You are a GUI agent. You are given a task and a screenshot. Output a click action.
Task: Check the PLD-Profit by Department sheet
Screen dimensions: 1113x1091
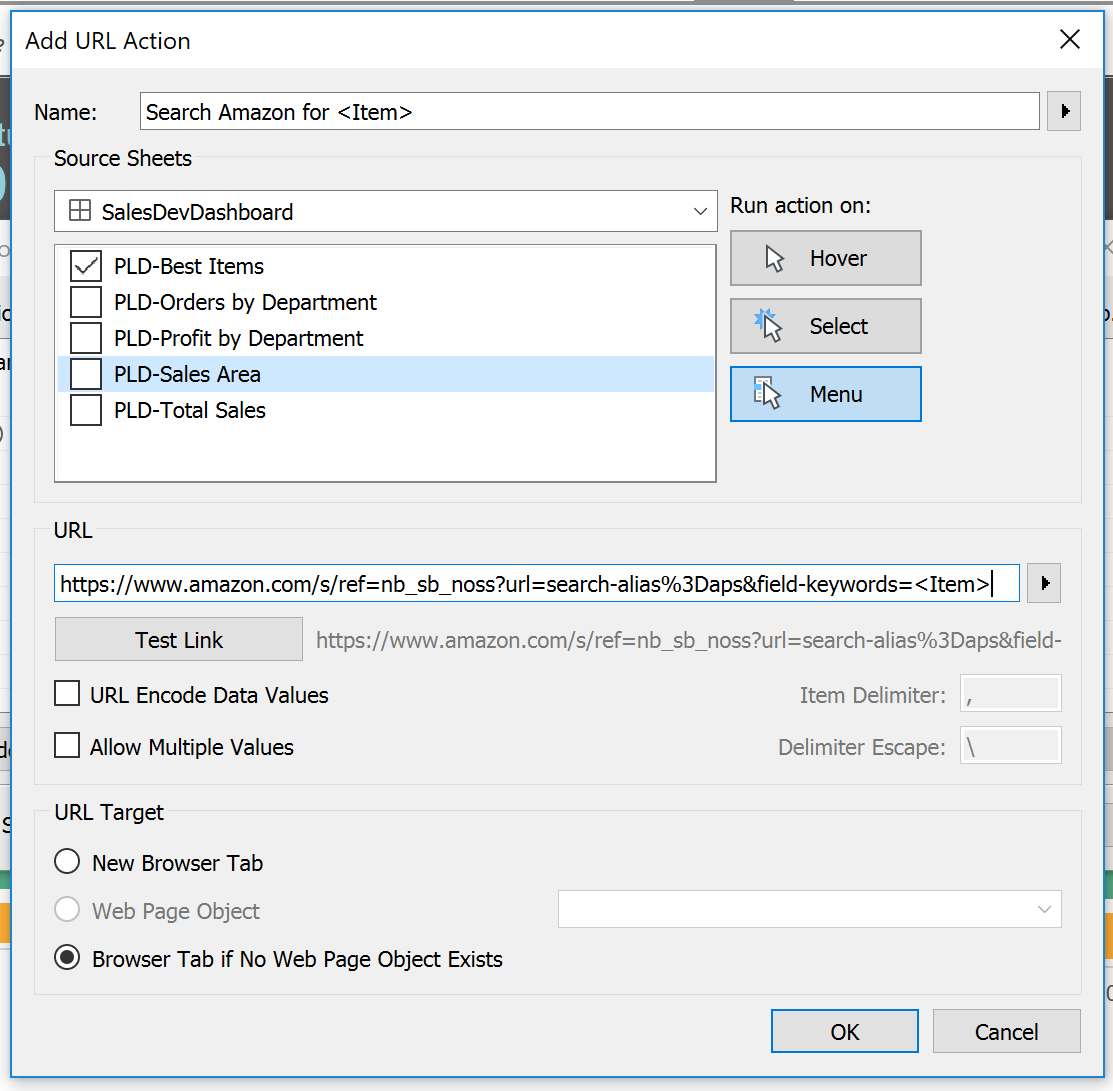pos(86,338)
